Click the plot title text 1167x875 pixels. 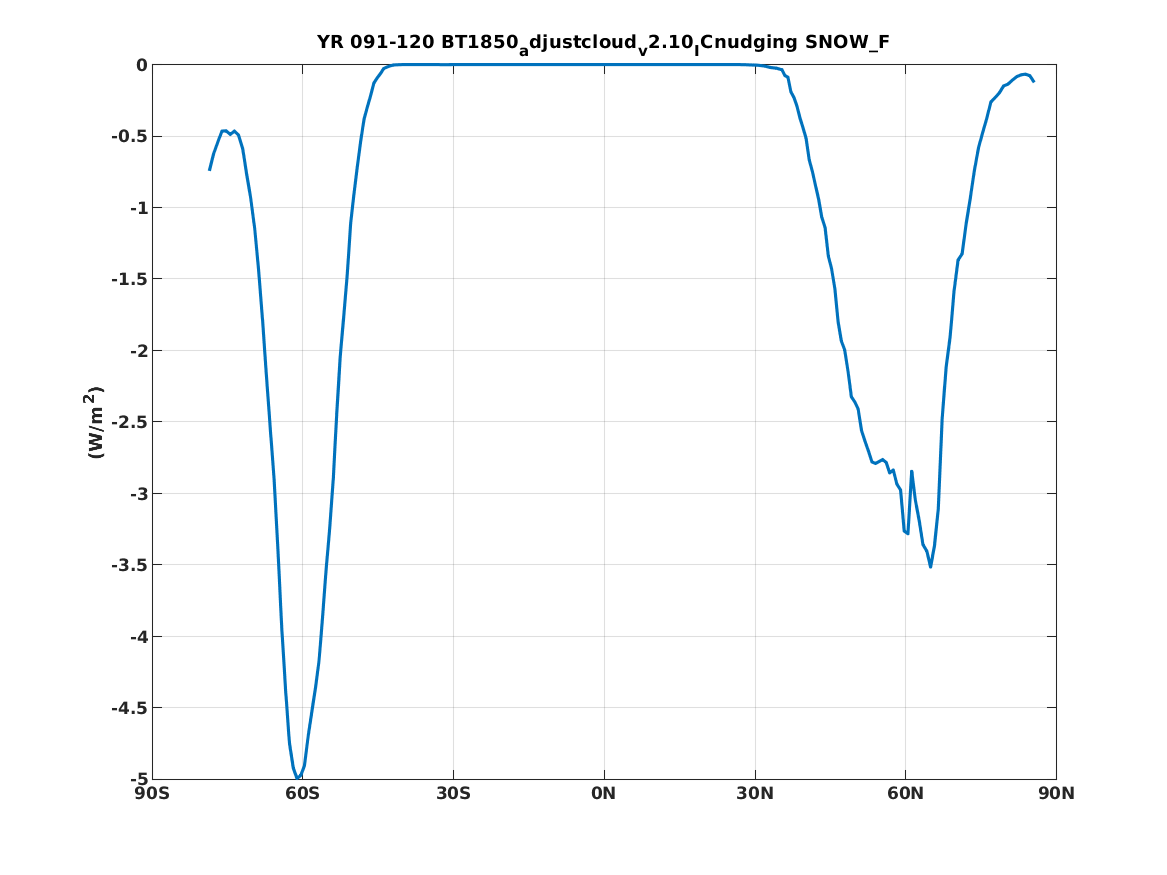tap(603, 43)
